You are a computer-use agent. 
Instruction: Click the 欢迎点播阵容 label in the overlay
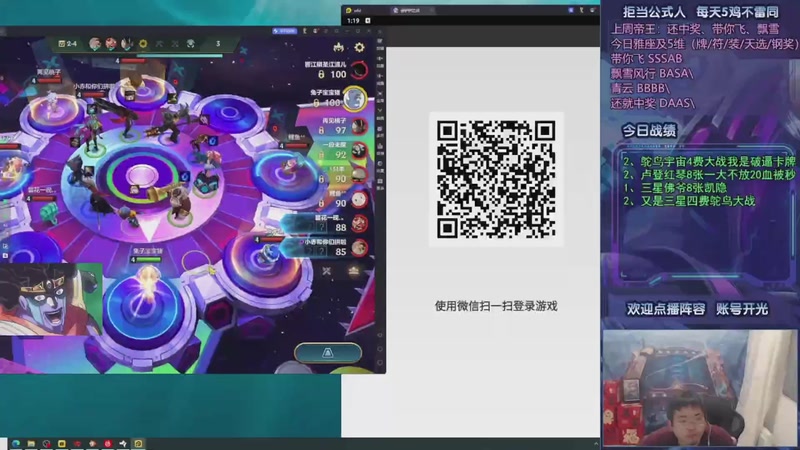(666, 309)
